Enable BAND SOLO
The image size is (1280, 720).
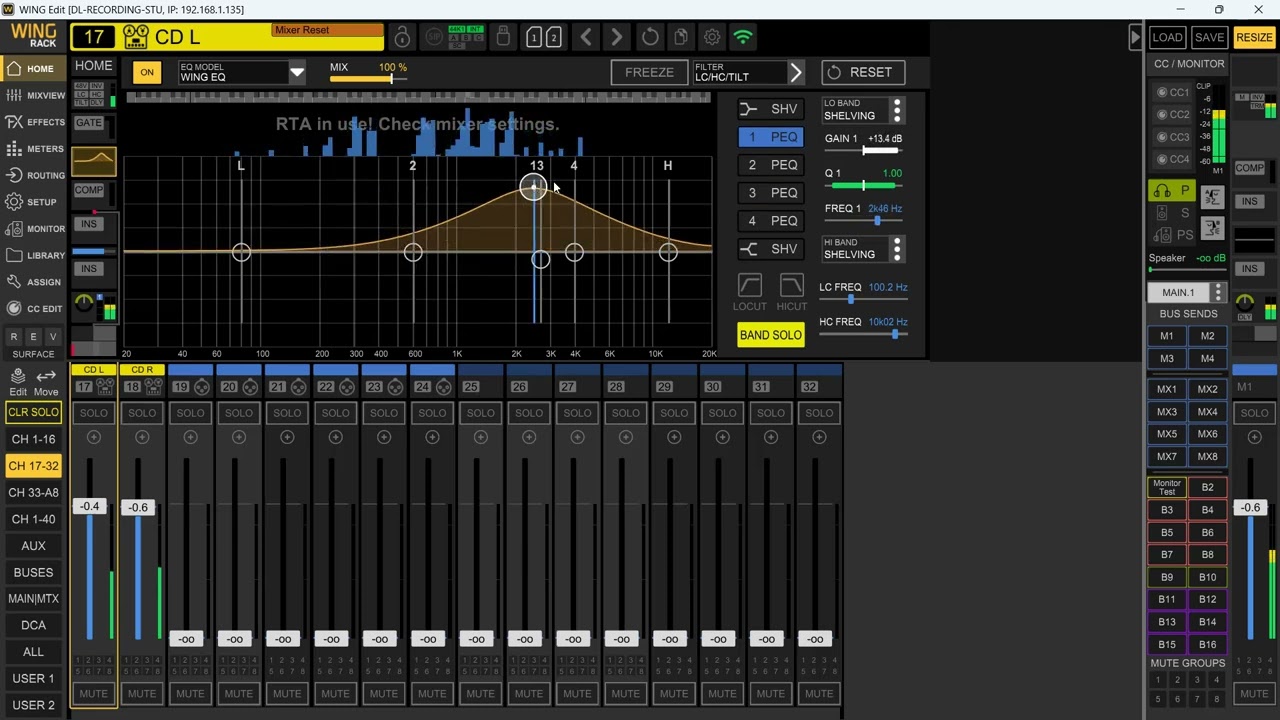coord(771,335)
